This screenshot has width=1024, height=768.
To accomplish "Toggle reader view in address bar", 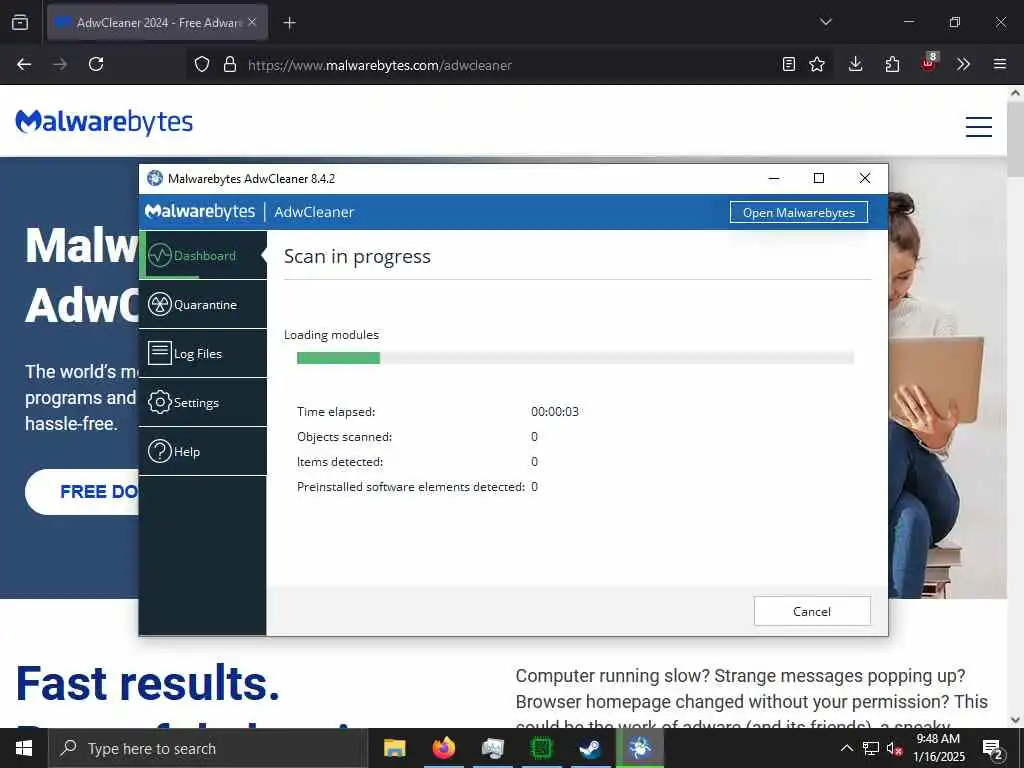I will click(x=789, y=64).
